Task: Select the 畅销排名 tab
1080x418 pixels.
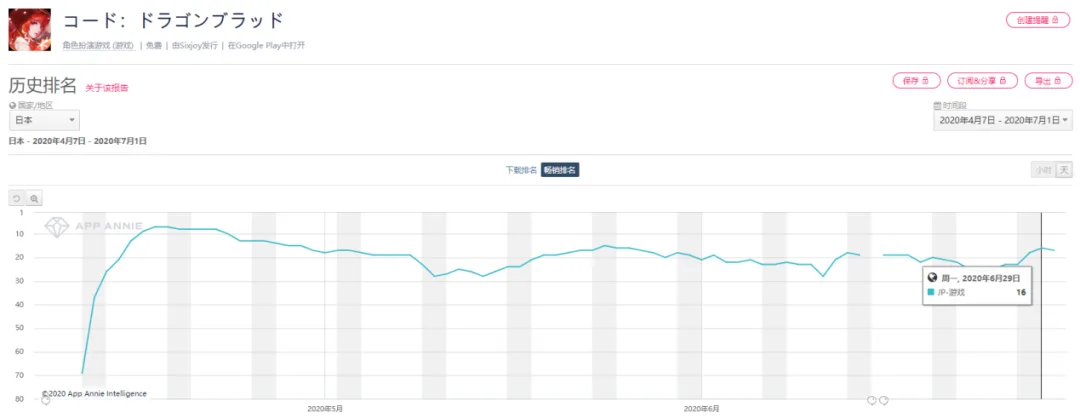Action: tap(560, 170)
